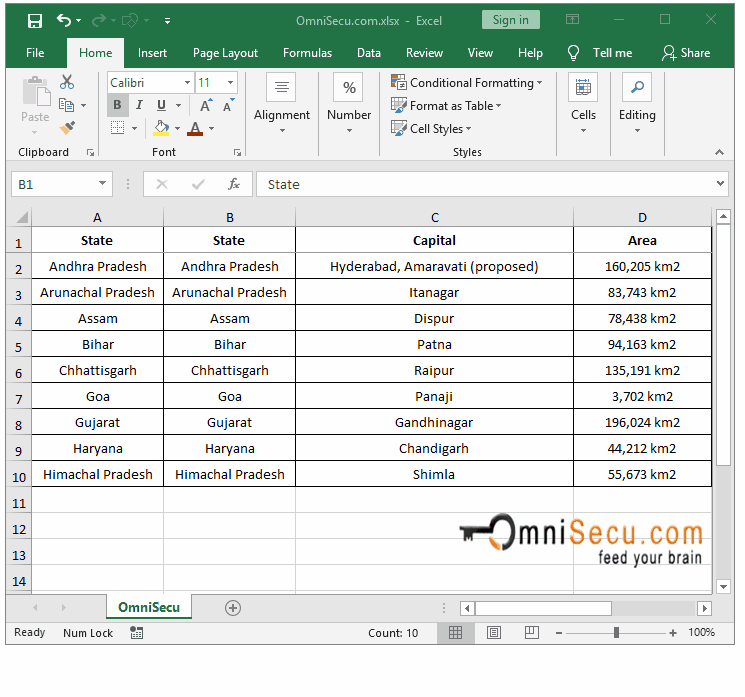Click the formula bar Enter checkmark icon
Screen dimensions: 745x697
[x=198, y=184]
